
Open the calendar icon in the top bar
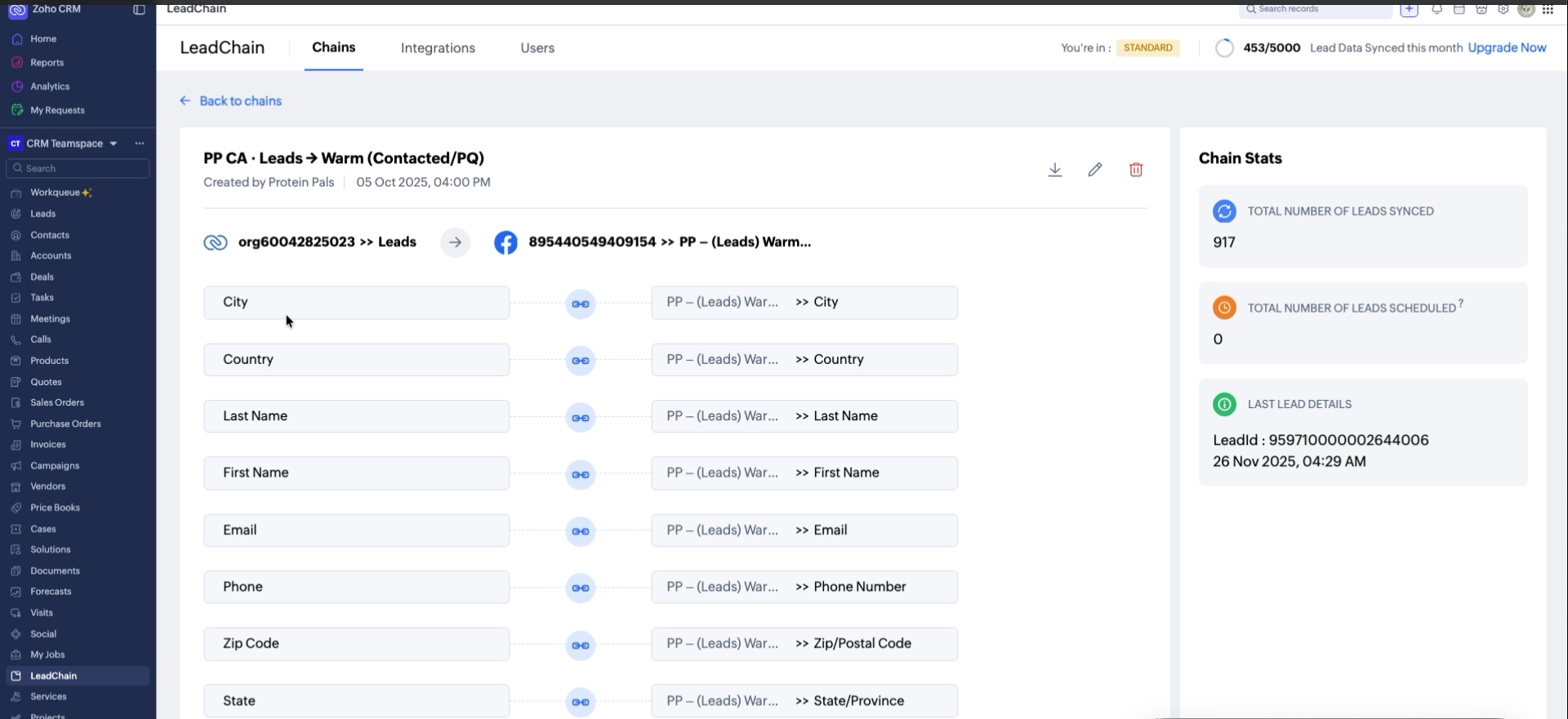point(1459,9)
